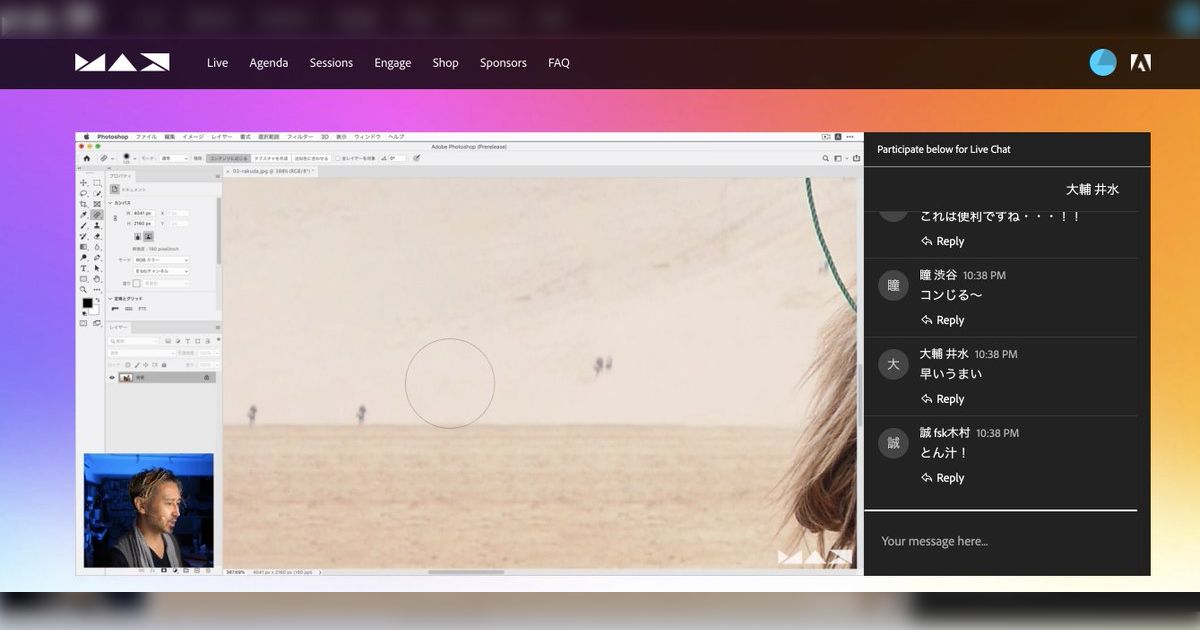Select the Lasso tool
The width and height of the screenshot is (1200, 630).
tap(82, 193)
